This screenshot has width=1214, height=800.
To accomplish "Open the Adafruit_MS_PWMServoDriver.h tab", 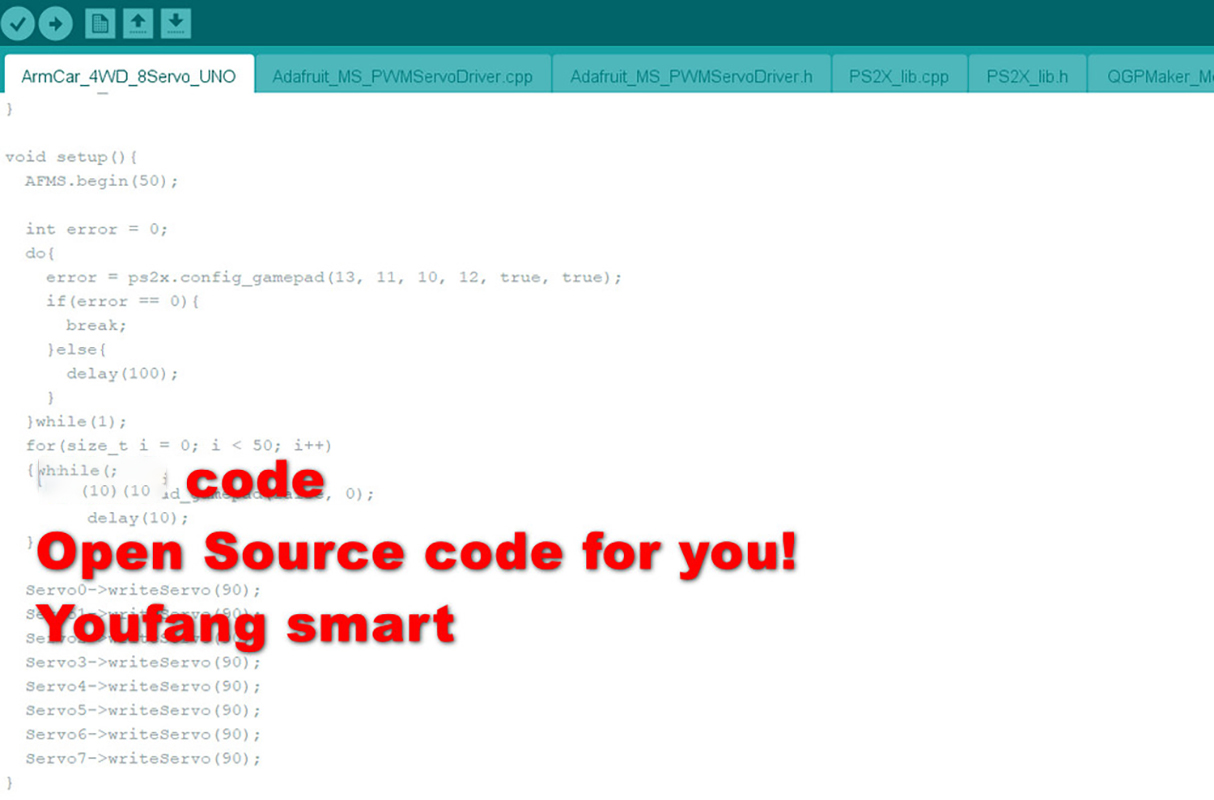I will 691,76.
